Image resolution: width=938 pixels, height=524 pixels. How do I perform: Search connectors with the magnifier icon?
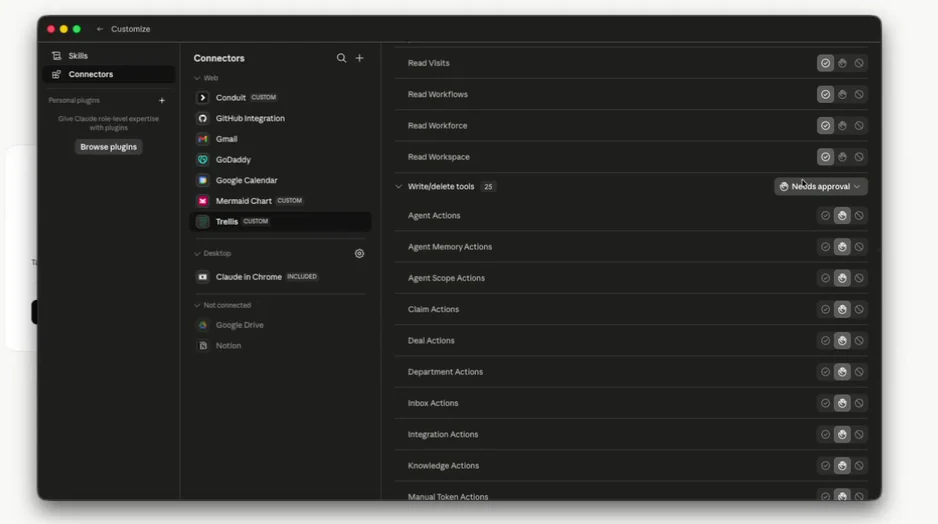point(341,58)
